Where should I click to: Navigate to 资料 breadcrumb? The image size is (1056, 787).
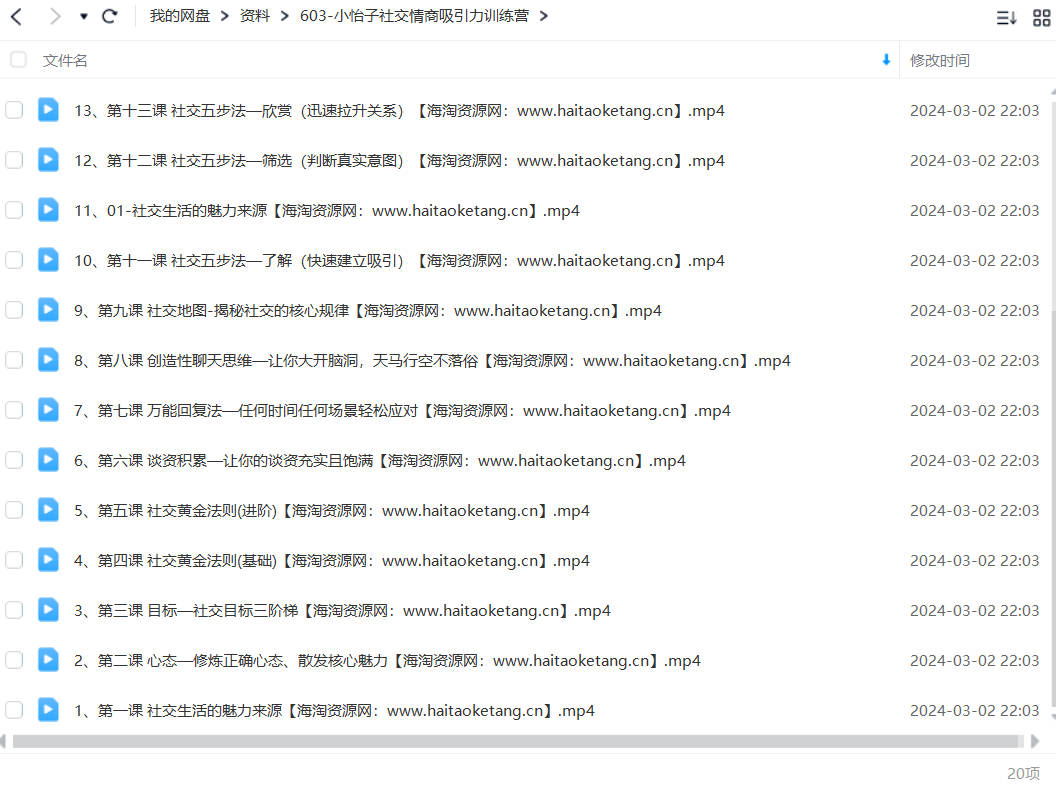click(x=255, y=15)
